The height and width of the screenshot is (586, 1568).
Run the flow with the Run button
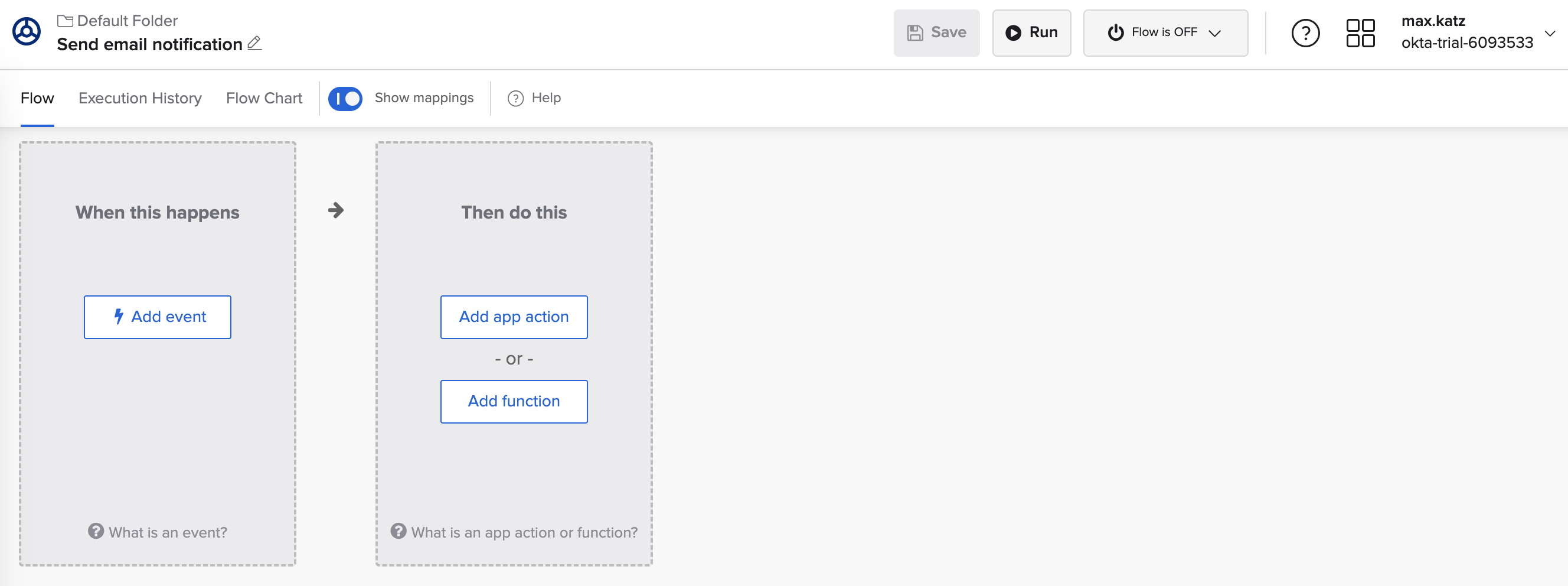pos(1031,33)
